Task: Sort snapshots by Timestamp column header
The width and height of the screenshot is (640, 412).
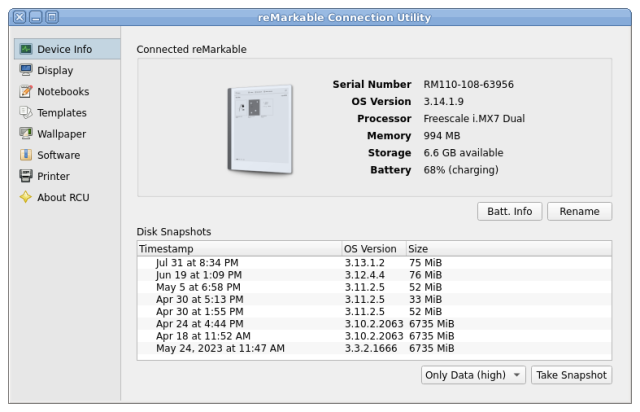Action: point(238,248)
